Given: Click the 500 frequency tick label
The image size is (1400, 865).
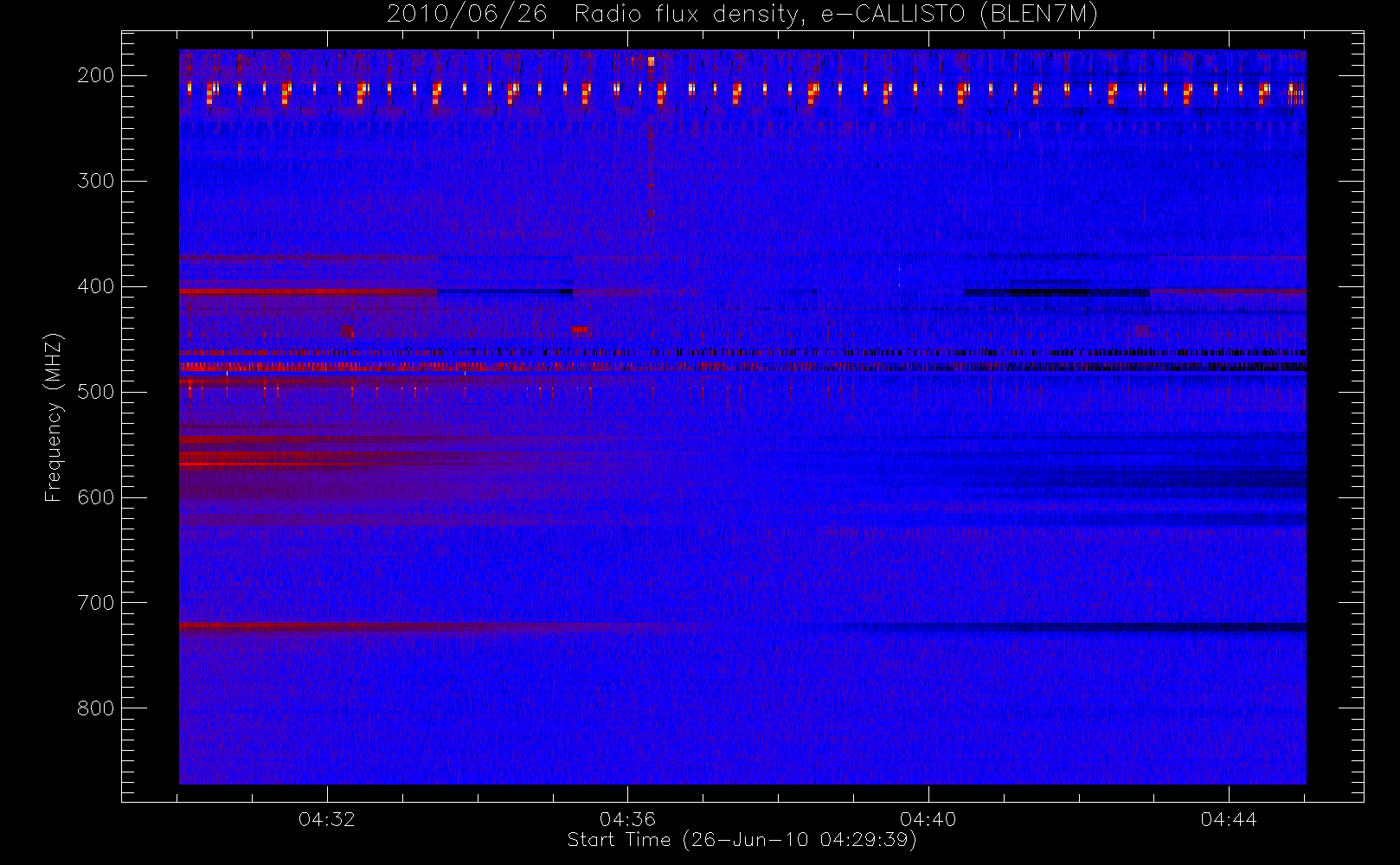Looking at the screenshot, I should tap(95, 392).
